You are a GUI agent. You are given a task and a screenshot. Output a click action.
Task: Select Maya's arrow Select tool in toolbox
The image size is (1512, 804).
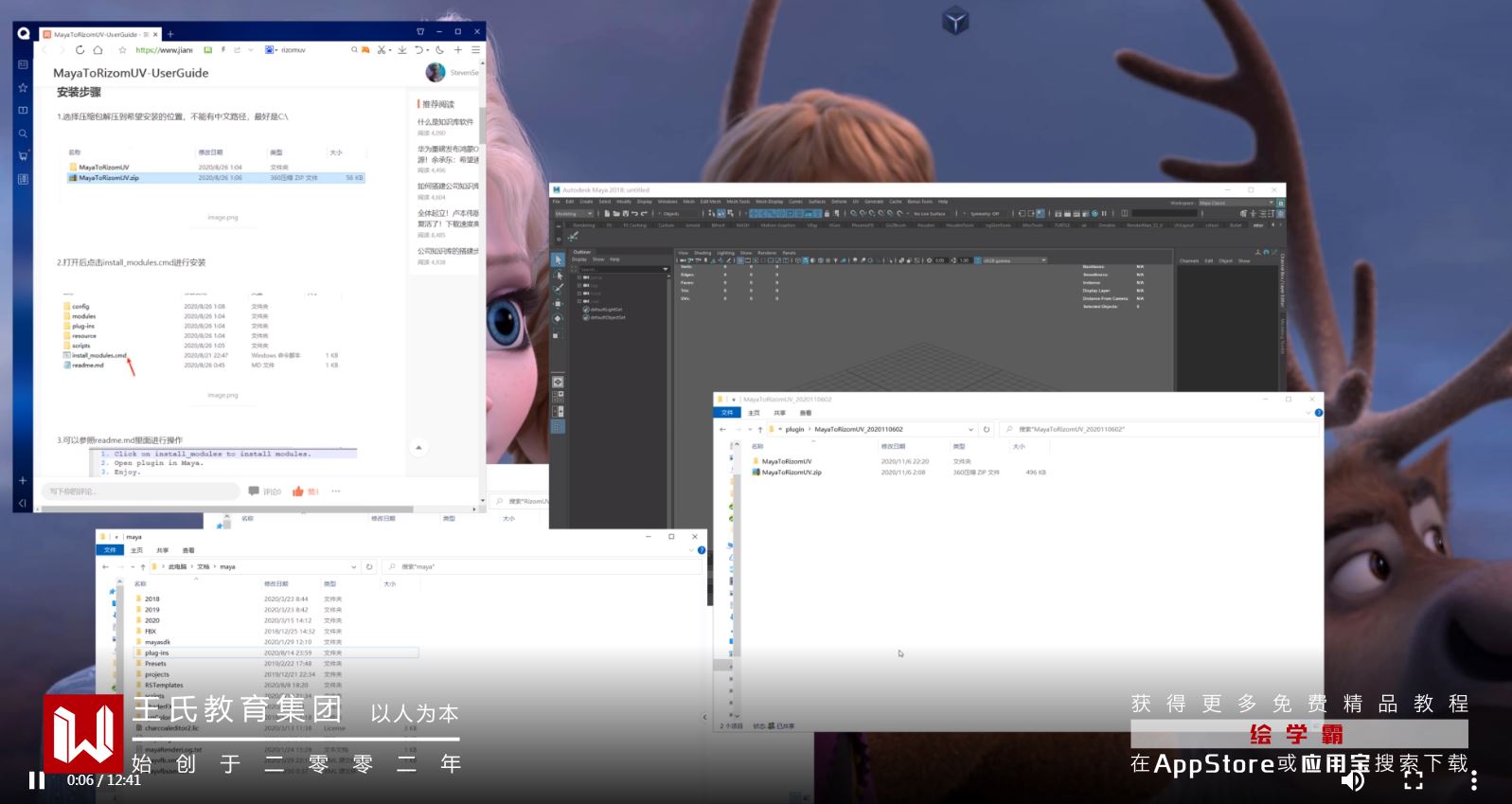coord(559,259)
